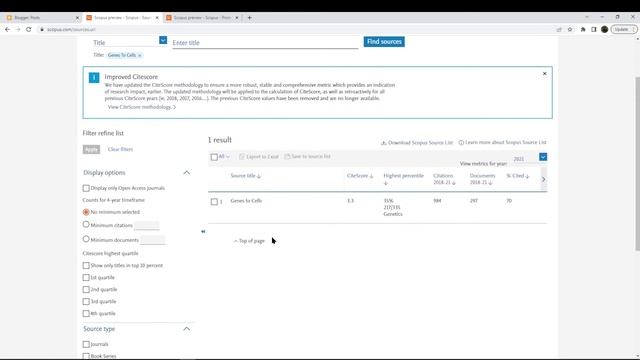Dismiss the Improved Citescore notice
This screenshot has height=360, width=640.
click(544, 73)
